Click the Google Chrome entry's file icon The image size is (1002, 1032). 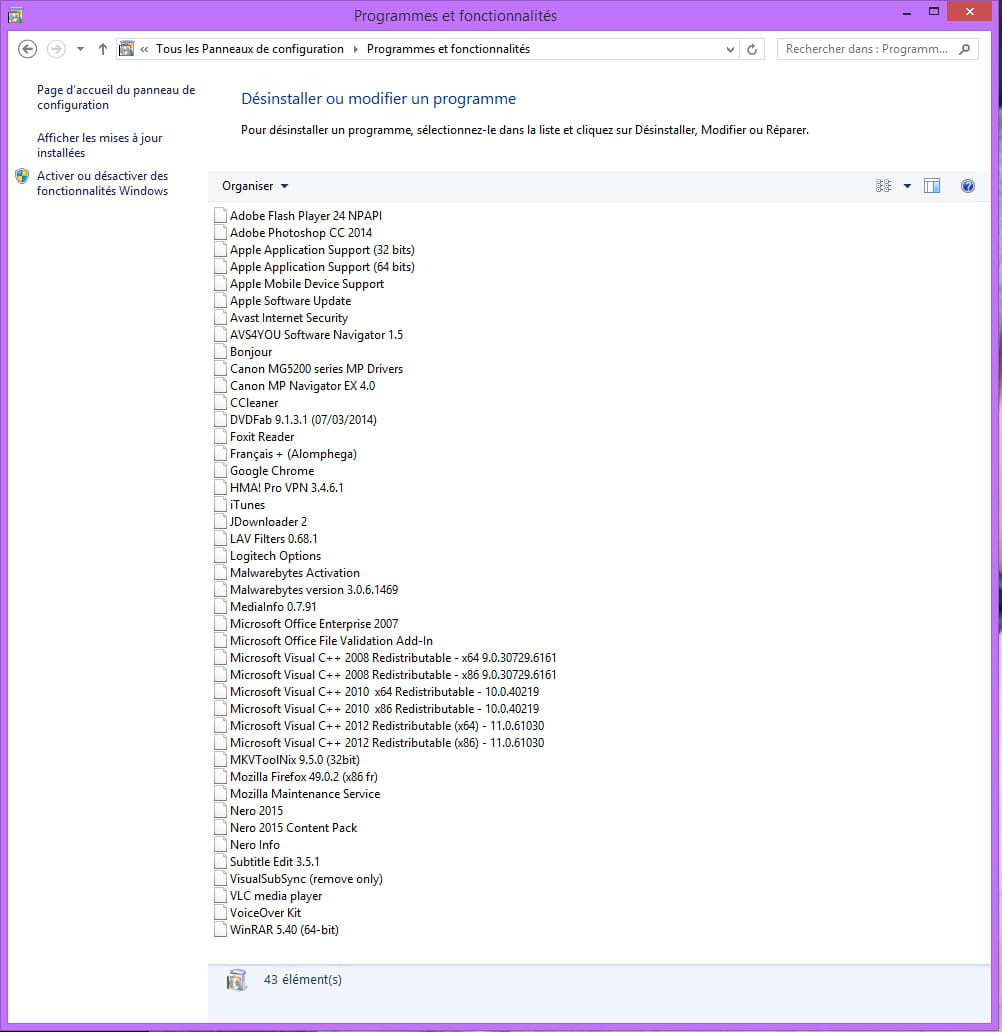coord(221,471)
